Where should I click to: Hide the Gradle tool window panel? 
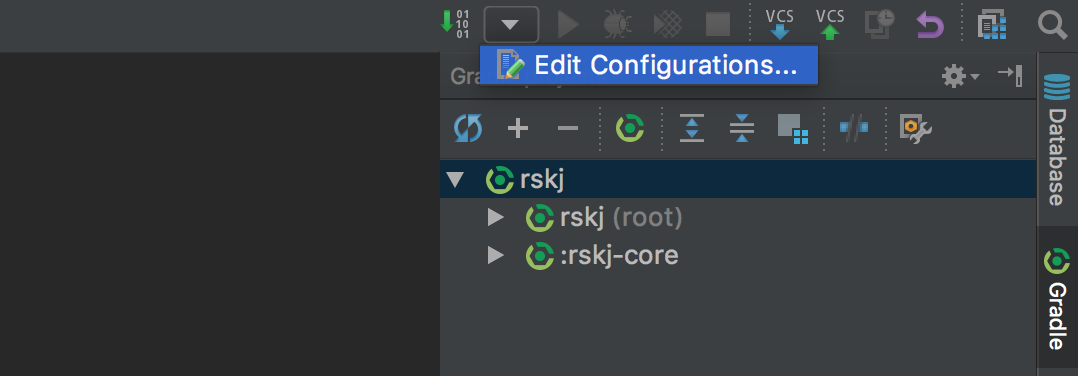1011,76
